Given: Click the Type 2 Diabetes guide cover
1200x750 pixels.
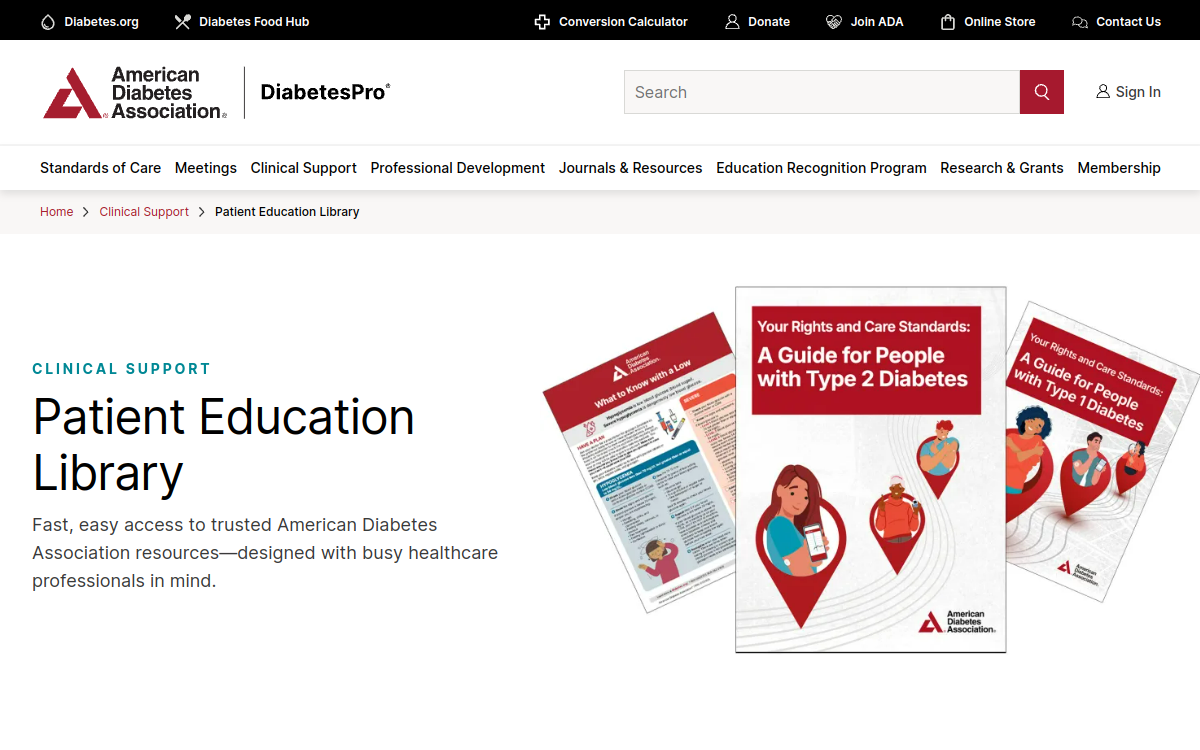Looking at the screenshot, I should (x=871, y=470).
